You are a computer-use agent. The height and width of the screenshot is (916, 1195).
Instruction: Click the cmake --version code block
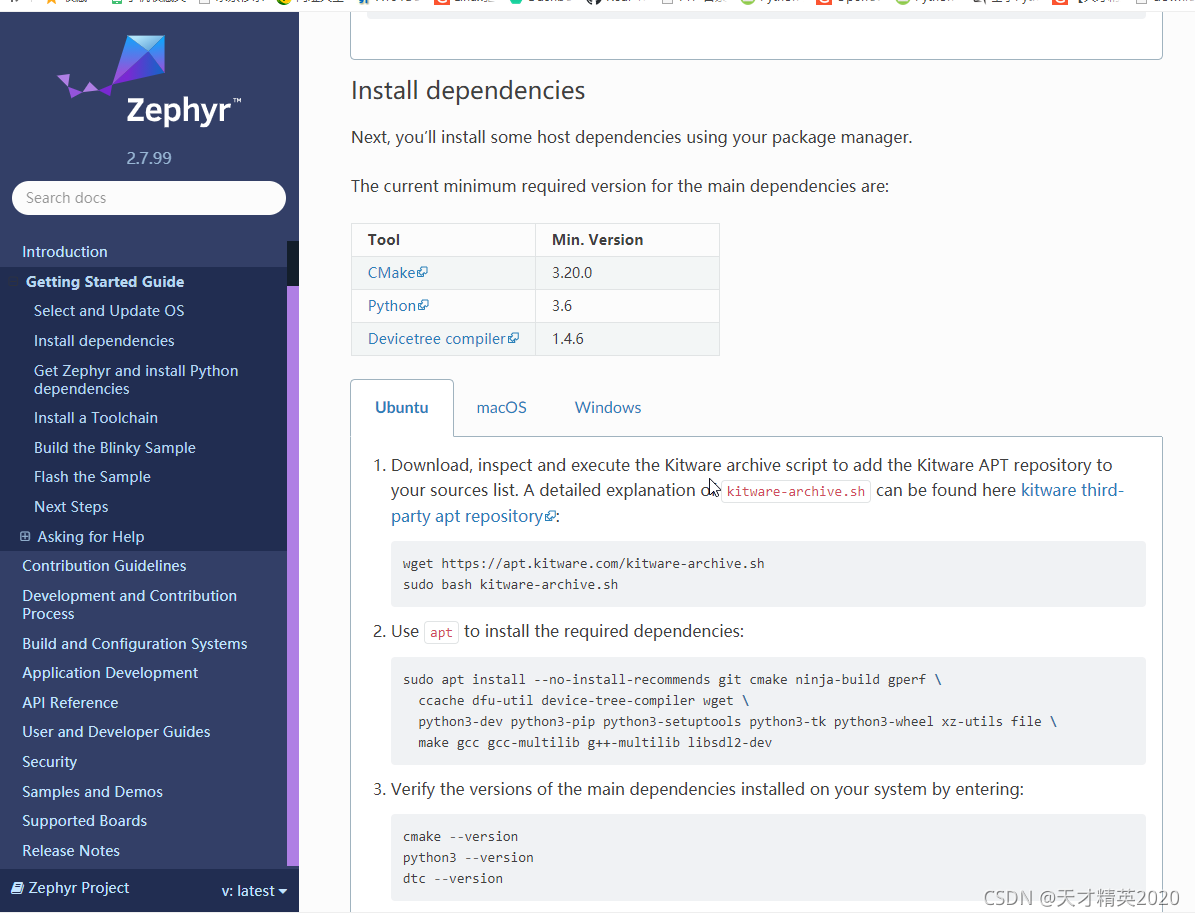pyautogui.click(x=768, y=857)
